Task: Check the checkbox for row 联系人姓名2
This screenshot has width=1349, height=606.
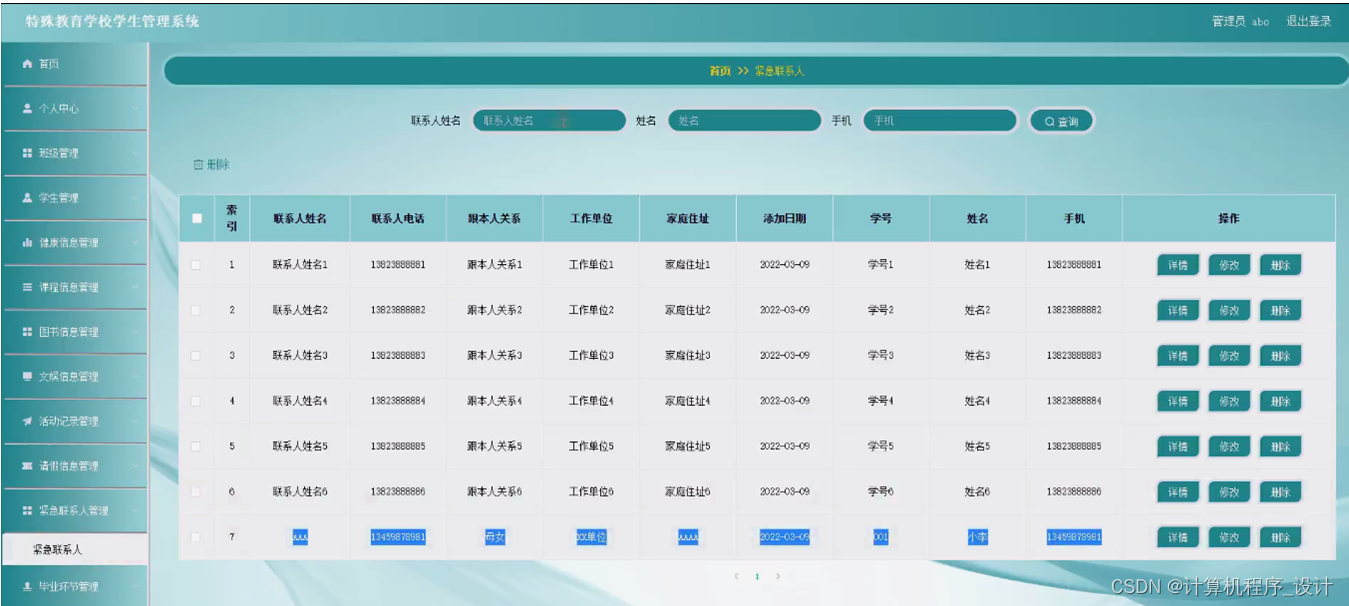Action: pyautogui.click(x=196, y=310)
